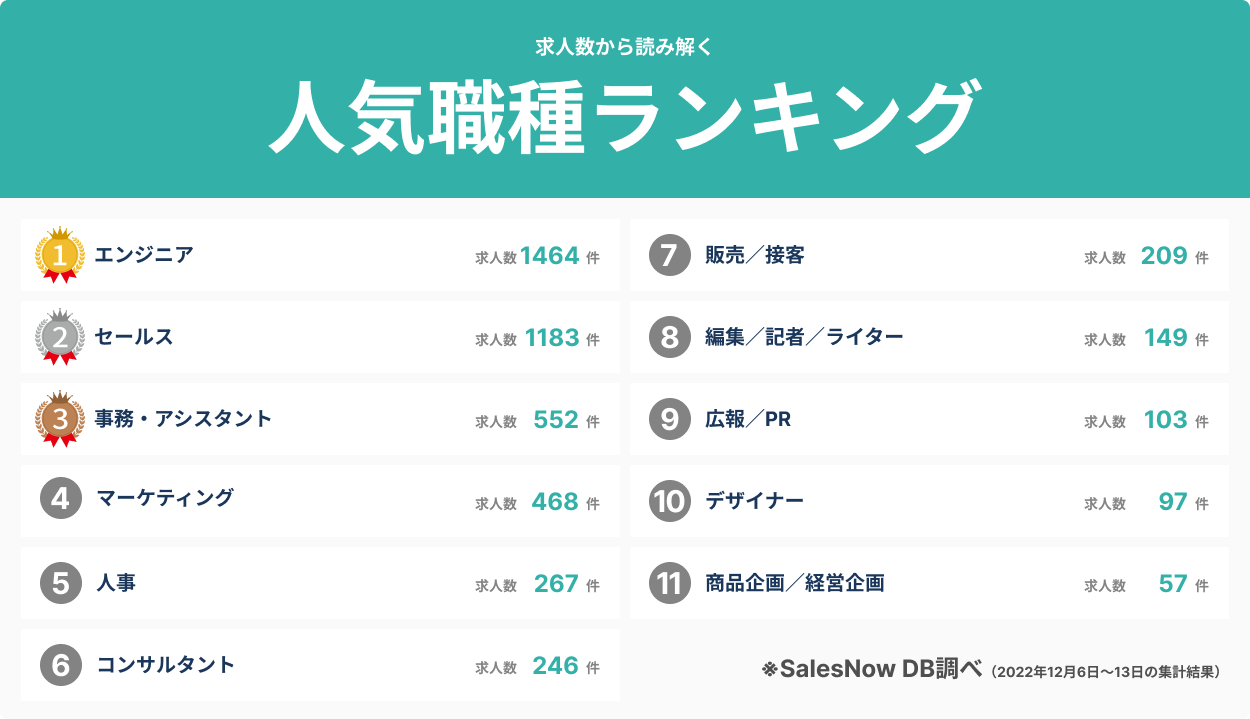The height and width of the screenshot is (719, 1250).
Task: Select the エンジニア job label
Action: tap(144, 255)
